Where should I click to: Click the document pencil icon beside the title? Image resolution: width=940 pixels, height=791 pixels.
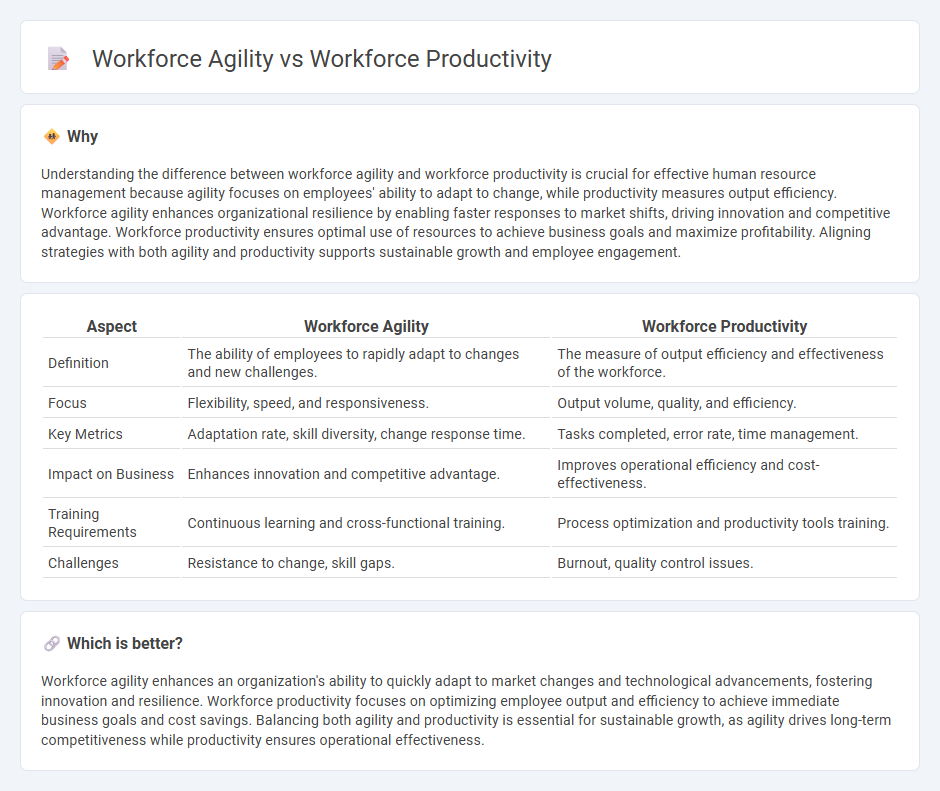pos(58,59)
